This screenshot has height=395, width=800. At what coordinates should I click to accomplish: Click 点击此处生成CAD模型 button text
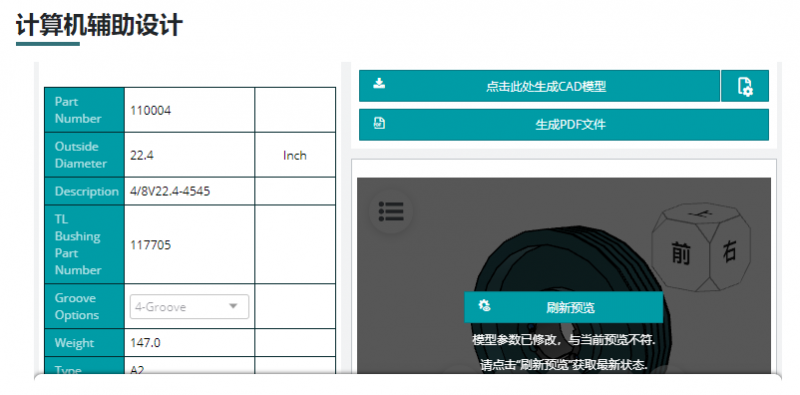(546, 86)
